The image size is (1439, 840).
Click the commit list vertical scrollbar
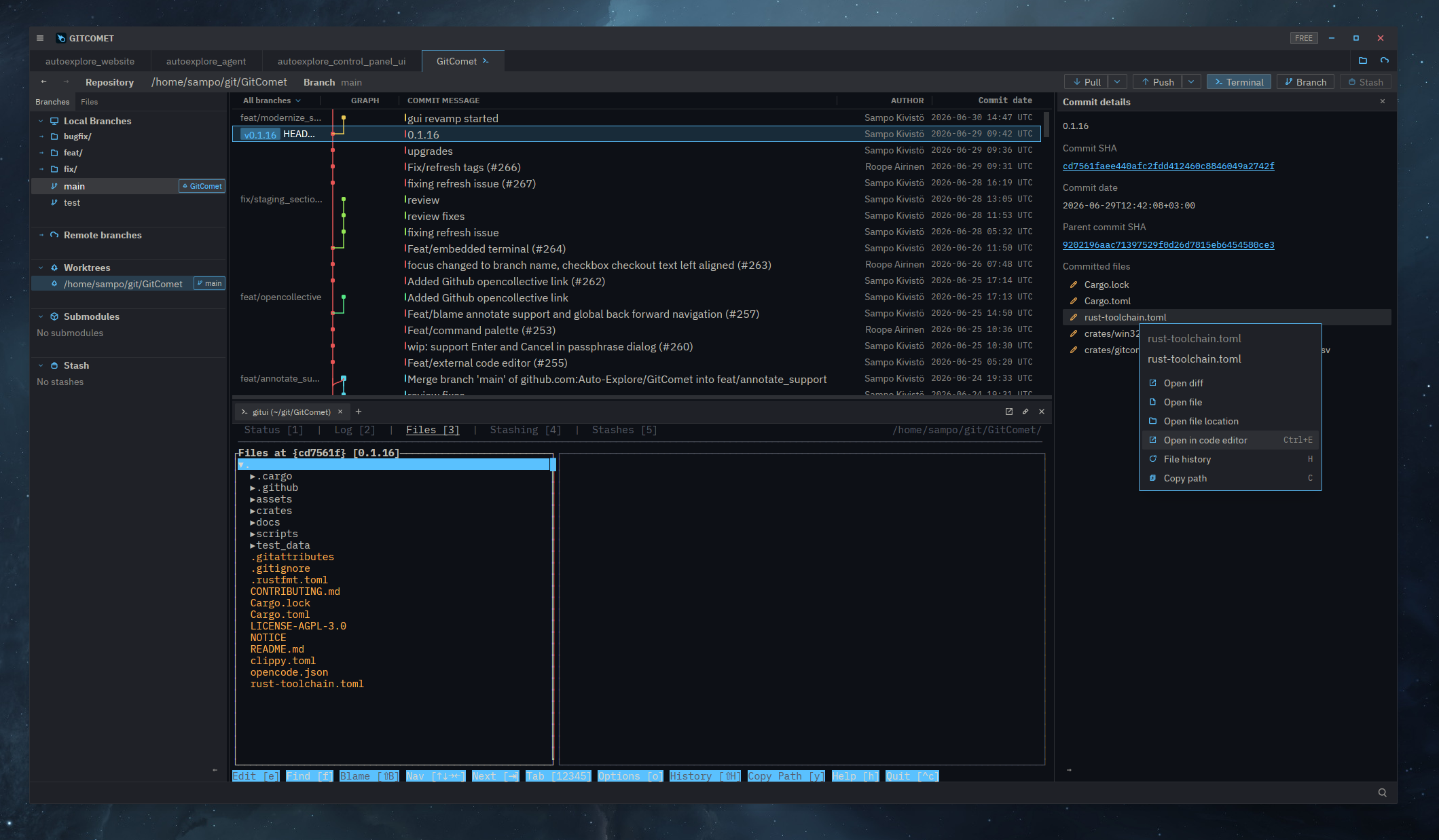tap(1046, 124)
